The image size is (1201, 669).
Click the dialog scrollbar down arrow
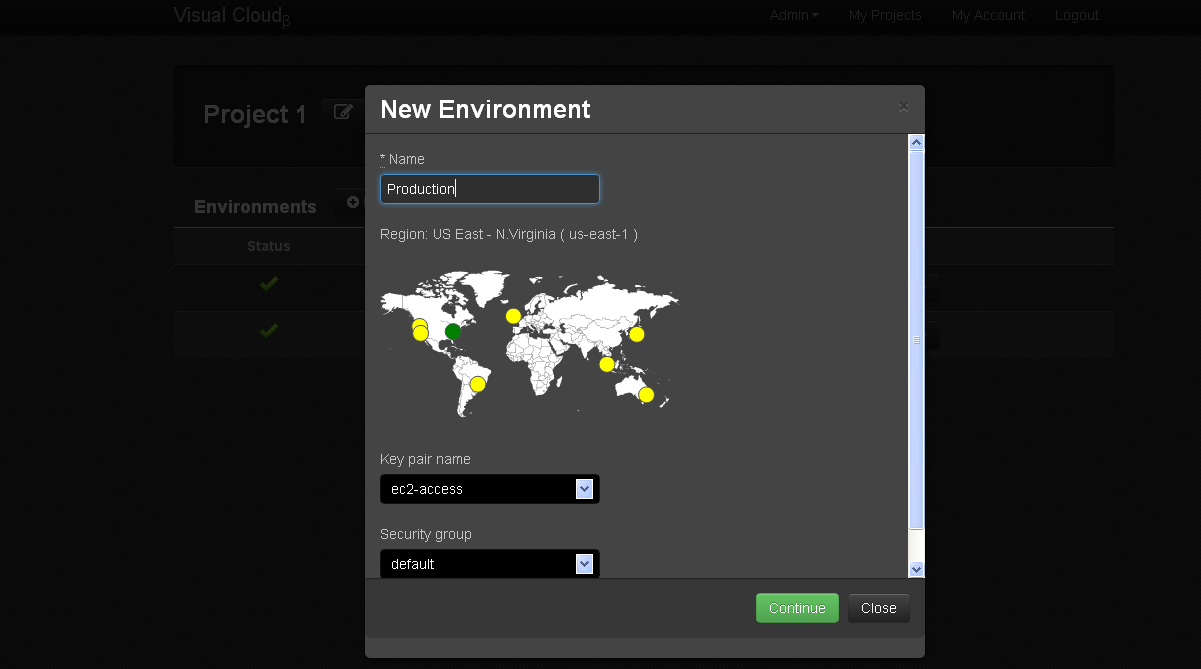[916, 569]
